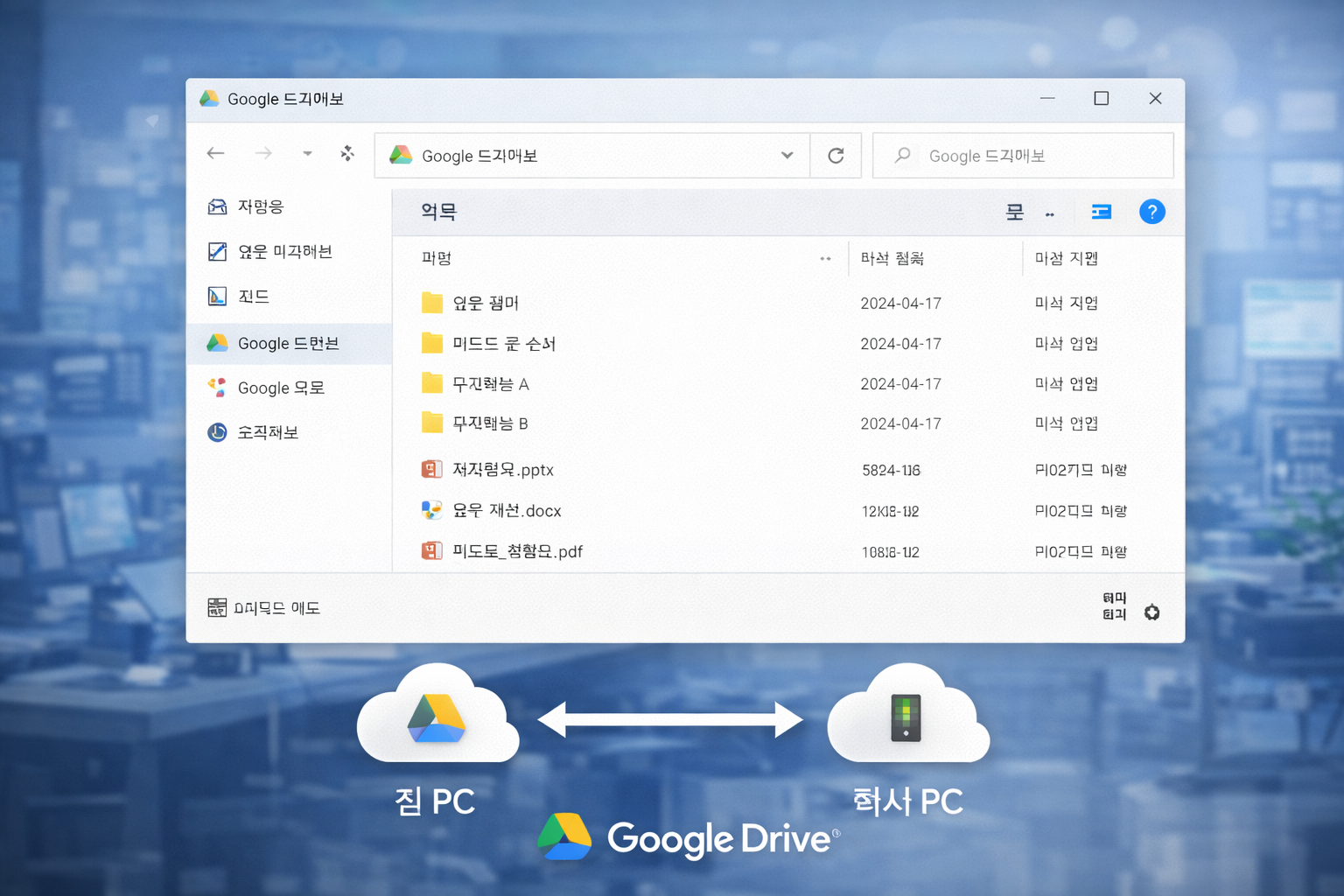
Task: Select the folder whose name ends in A
Action: [x=490, y=384]
